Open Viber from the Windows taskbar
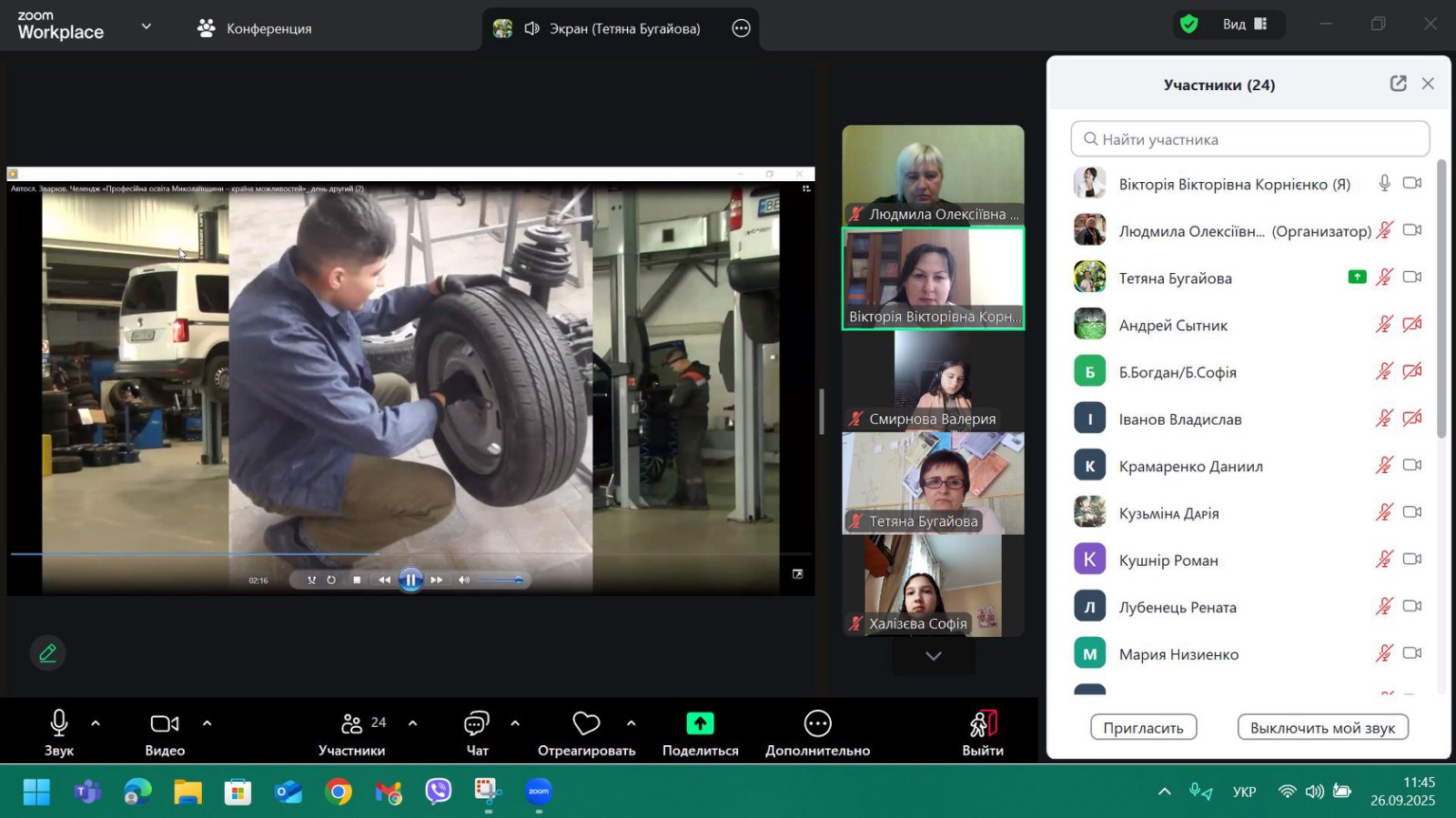The image size is (1456, 818). pos(439,792)
